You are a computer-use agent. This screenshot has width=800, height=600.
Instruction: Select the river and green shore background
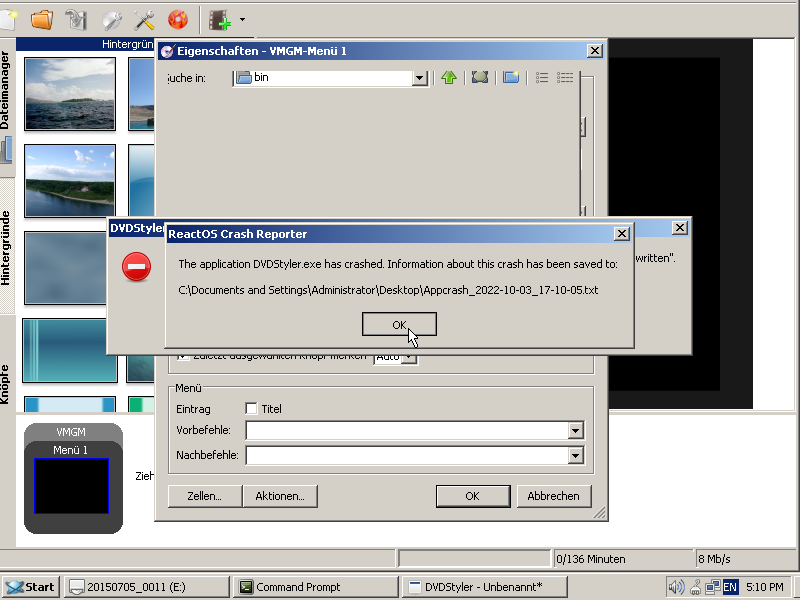[70, 181]
